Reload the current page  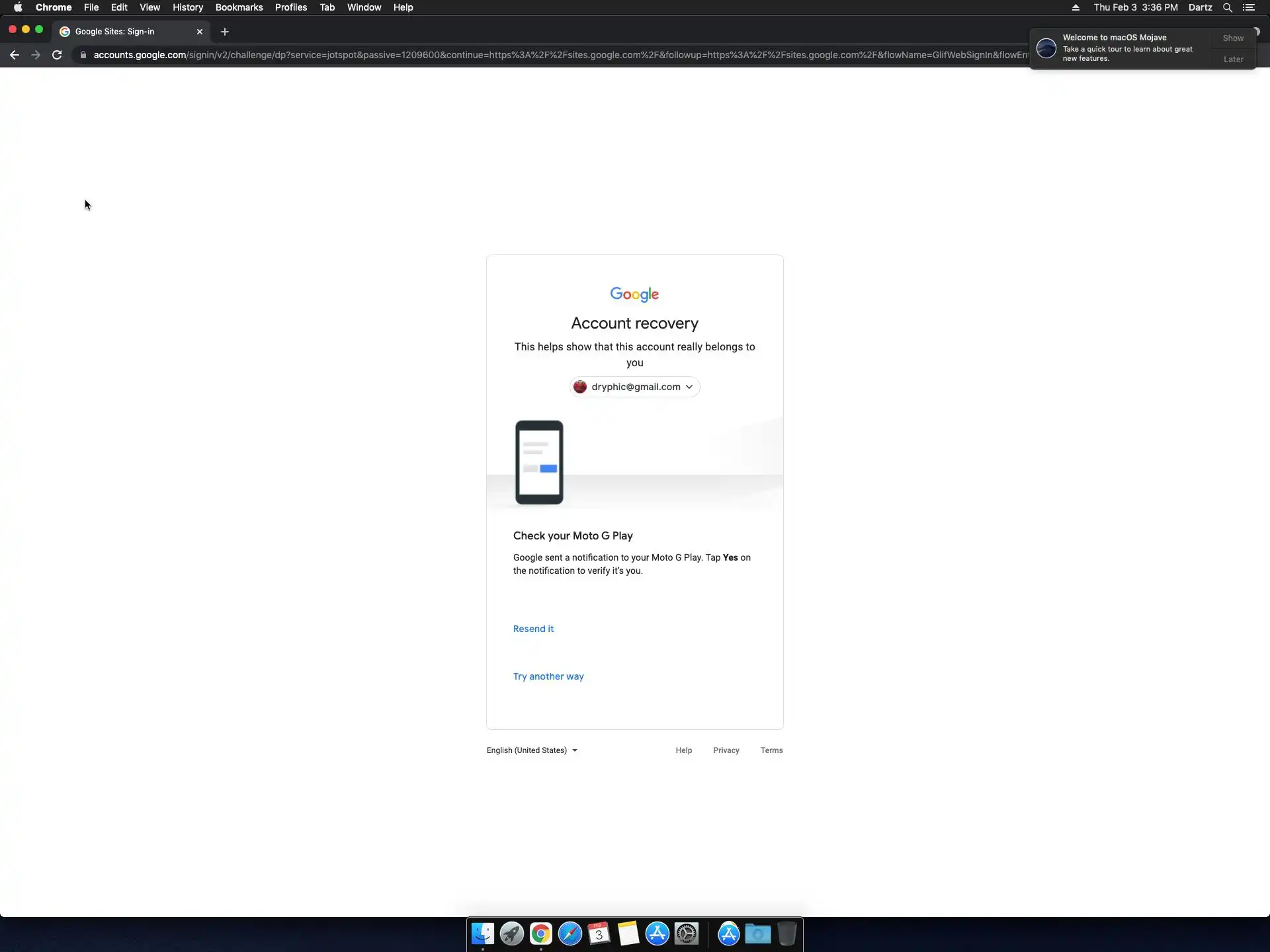point(57,55)
